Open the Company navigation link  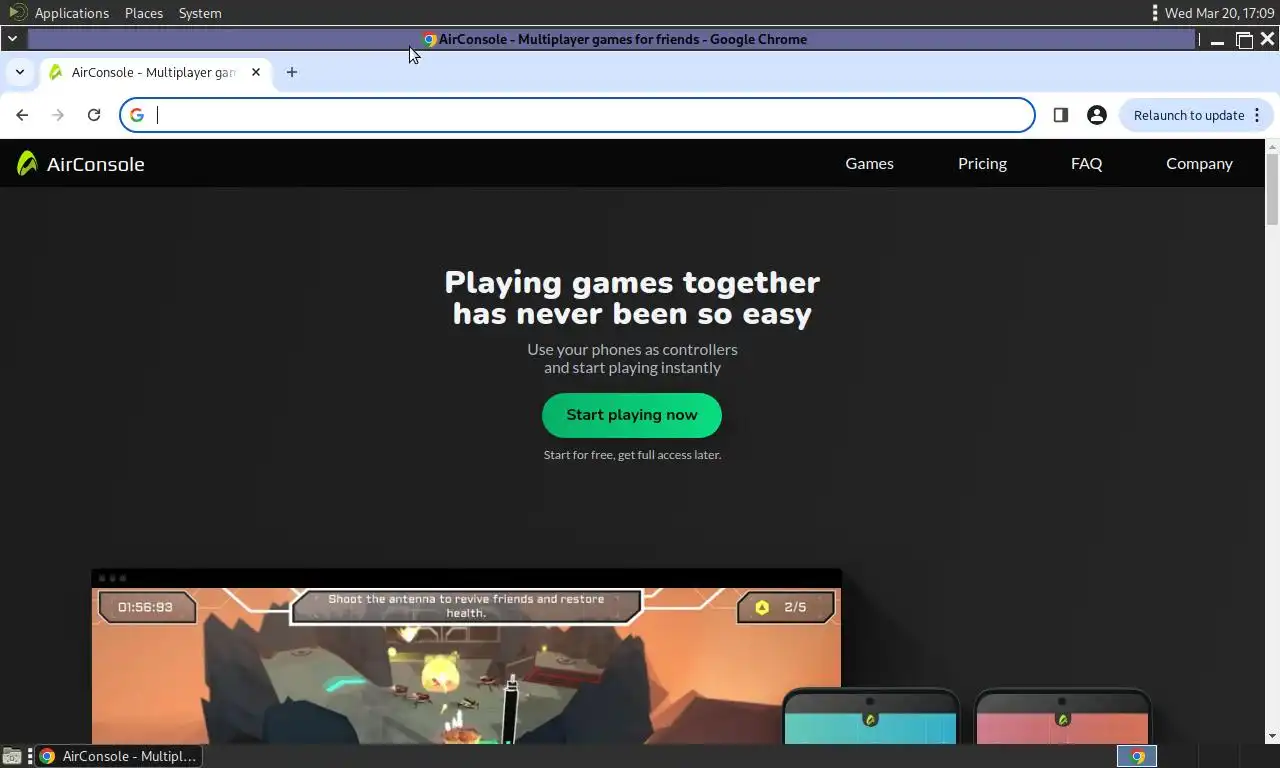1199,163
